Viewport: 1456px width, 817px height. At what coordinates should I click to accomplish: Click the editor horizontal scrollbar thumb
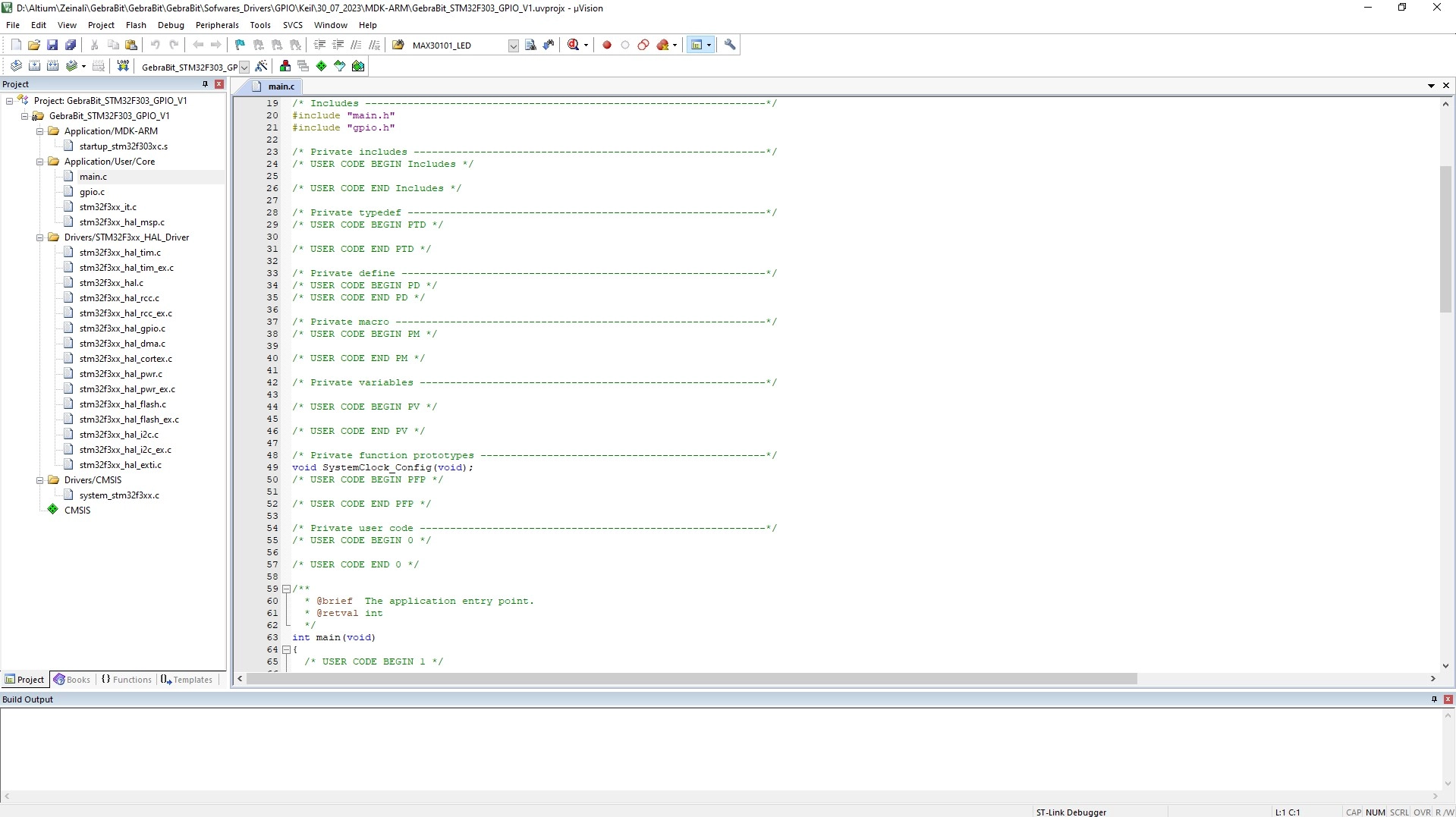[691, 679]
